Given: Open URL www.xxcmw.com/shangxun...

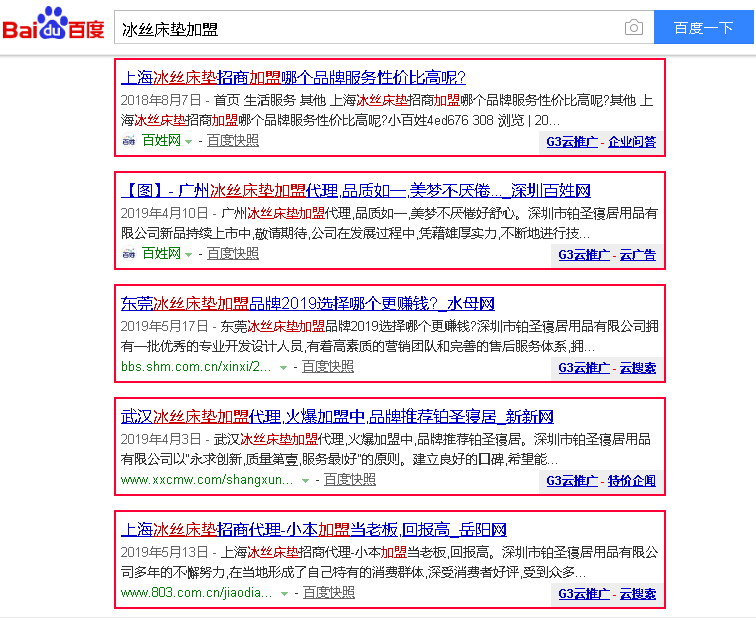Looking at the screenshot, I should [207, 480].
